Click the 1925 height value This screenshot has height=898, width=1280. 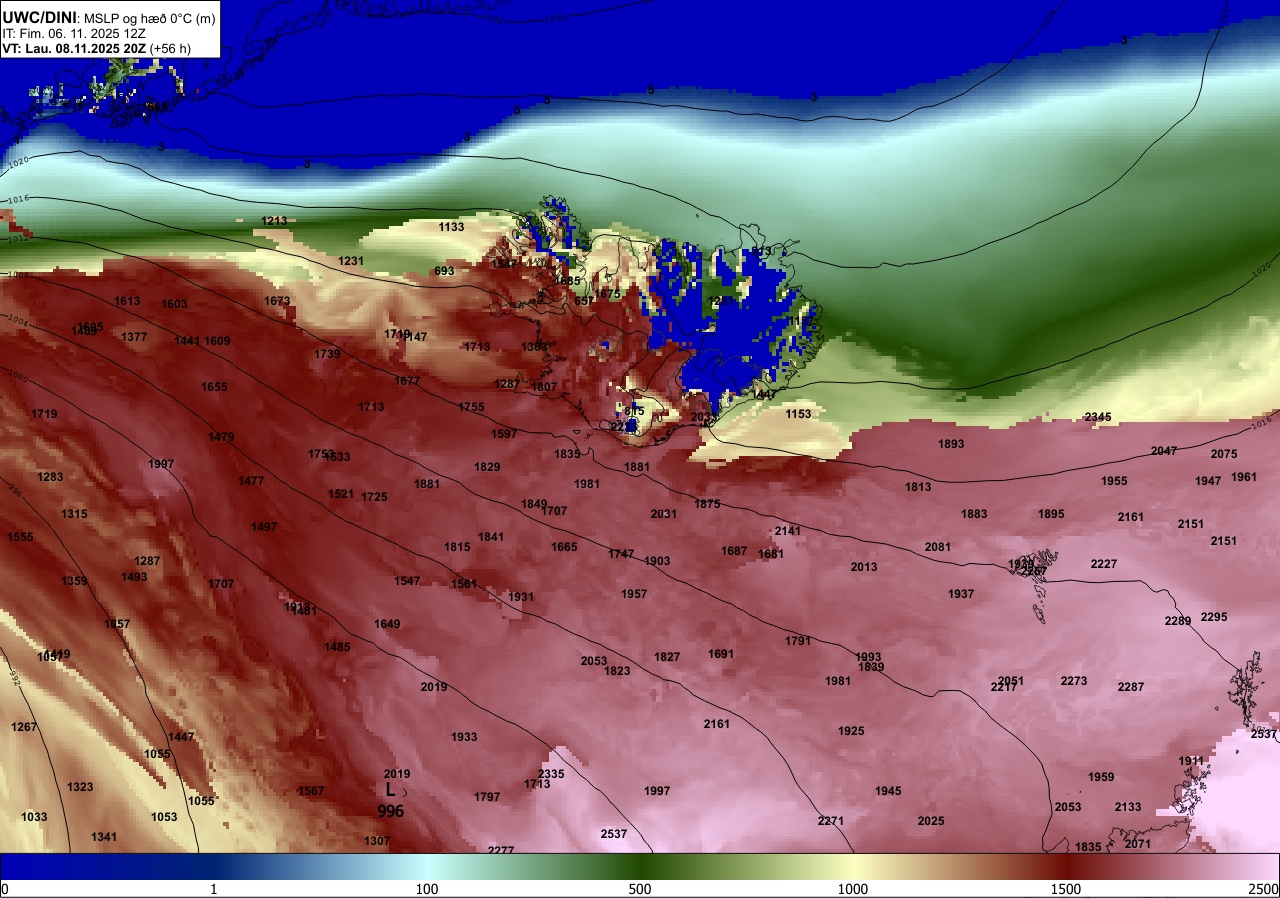pos(851,731)
